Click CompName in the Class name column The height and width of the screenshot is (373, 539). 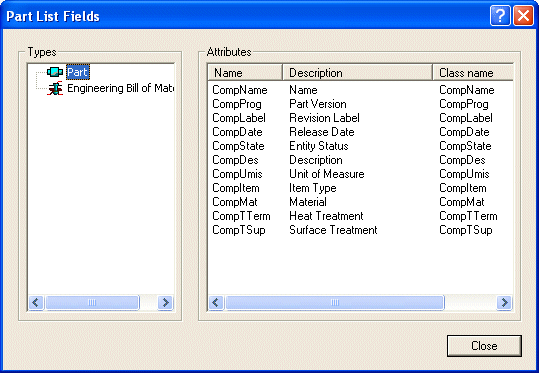(x=467, y=90)
